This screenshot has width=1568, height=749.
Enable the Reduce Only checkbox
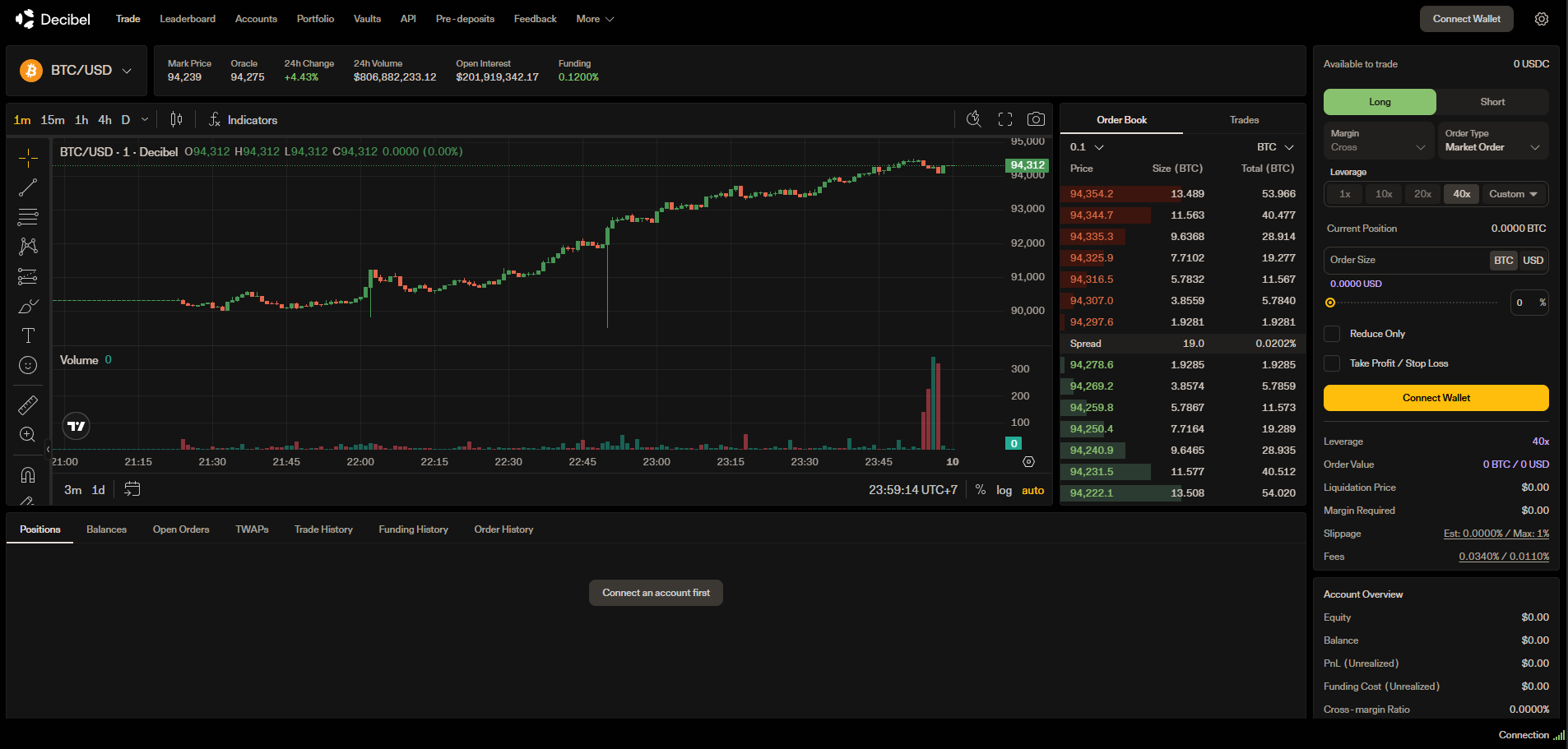pyautogui.click(x=1331, y=334)
